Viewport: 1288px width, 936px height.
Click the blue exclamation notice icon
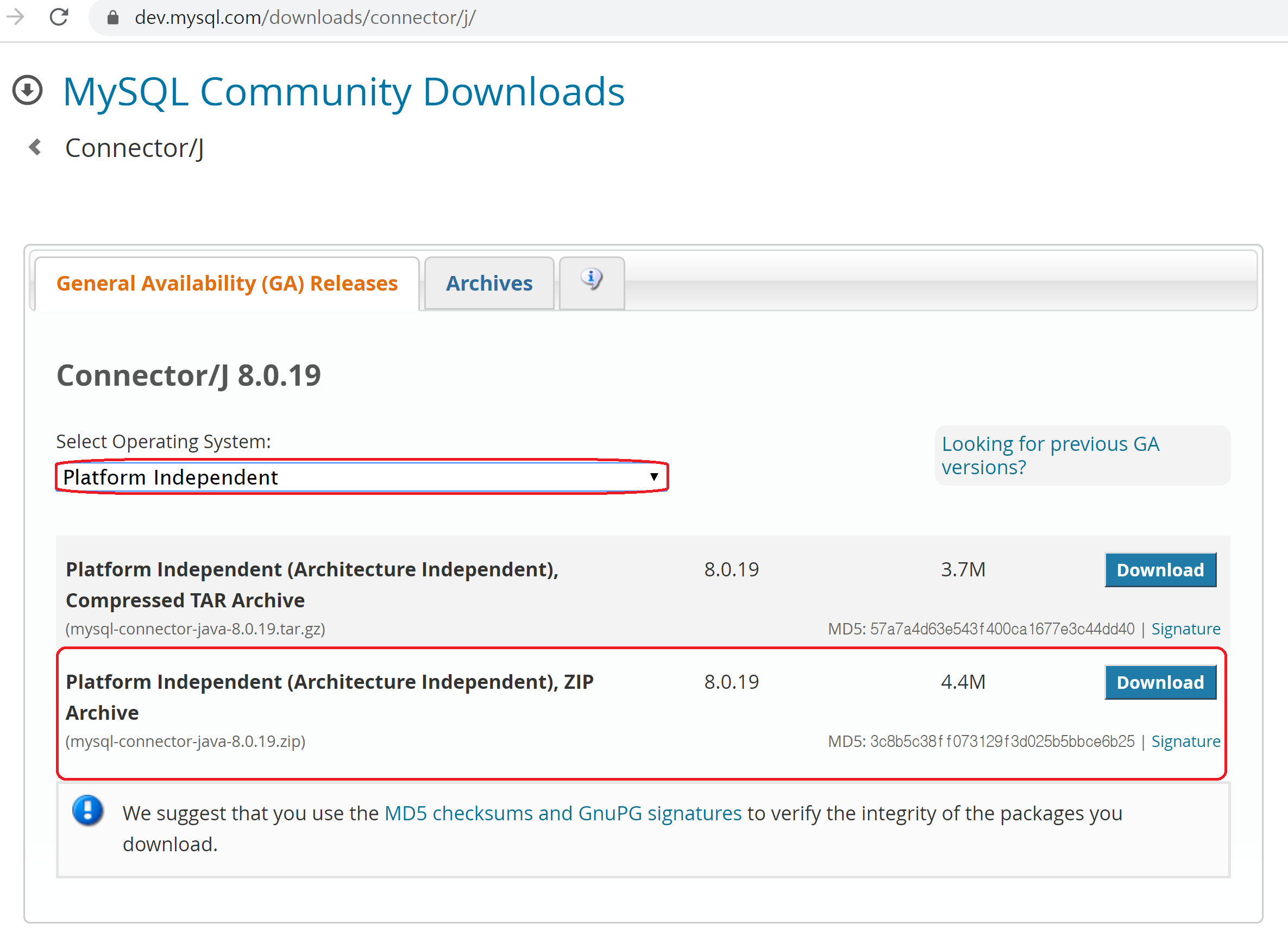pyautogui.click(x=87, y=811)
